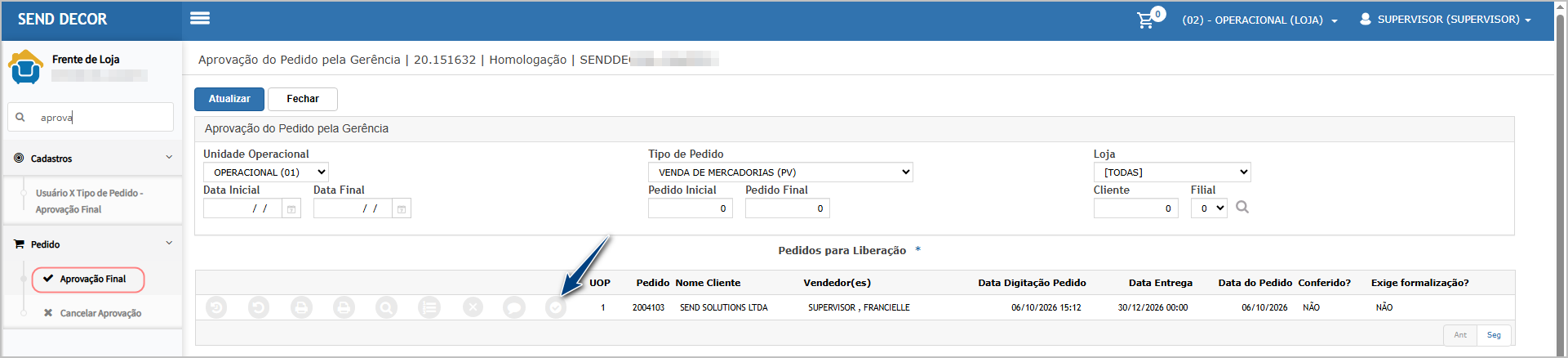The width and height of the screenshot is (1568, 358).
Task: Click the client search magnifier icon
Action: (1242, 208)
